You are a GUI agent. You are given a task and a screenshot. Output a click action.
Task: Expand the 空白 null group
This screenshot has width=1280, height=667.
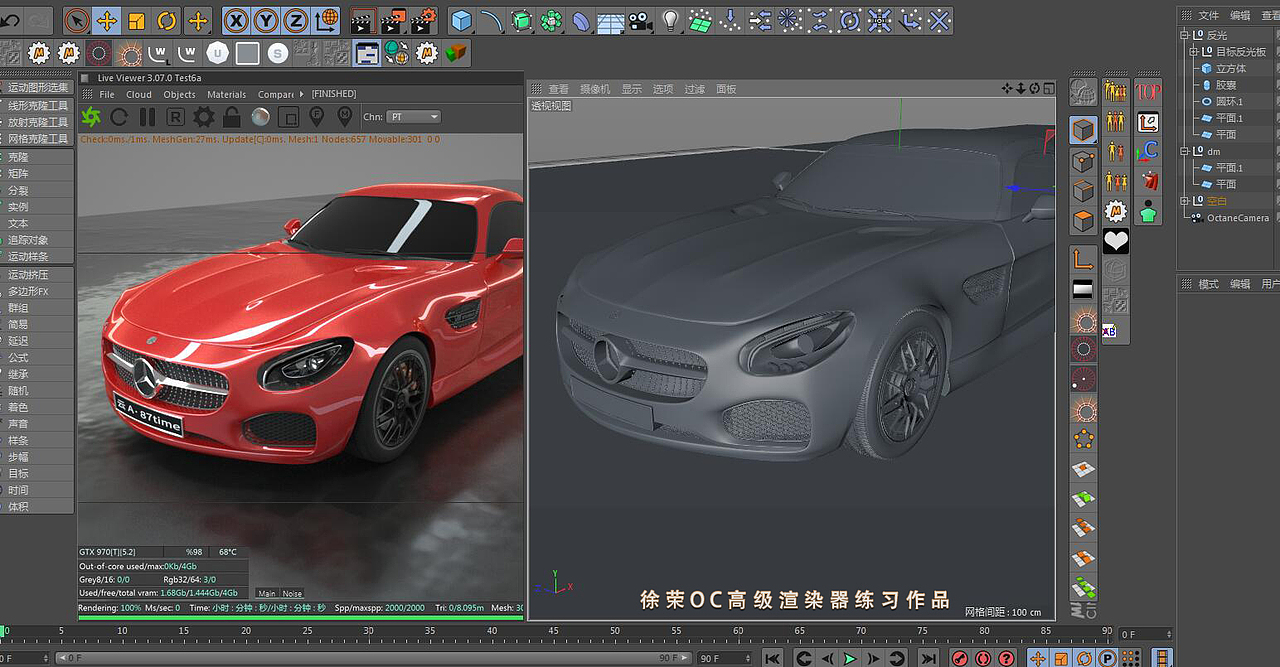[x=1185, y=201]
